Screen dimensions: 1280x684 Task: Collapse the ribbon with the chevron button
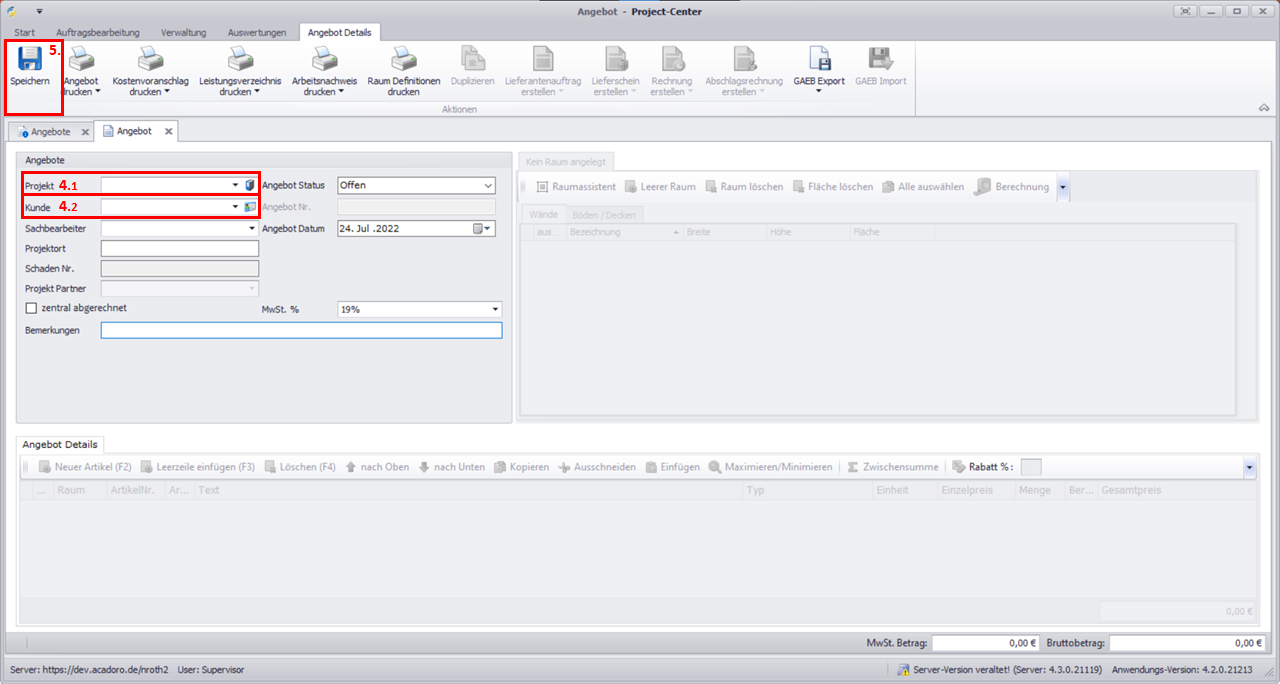[1263, 107]
